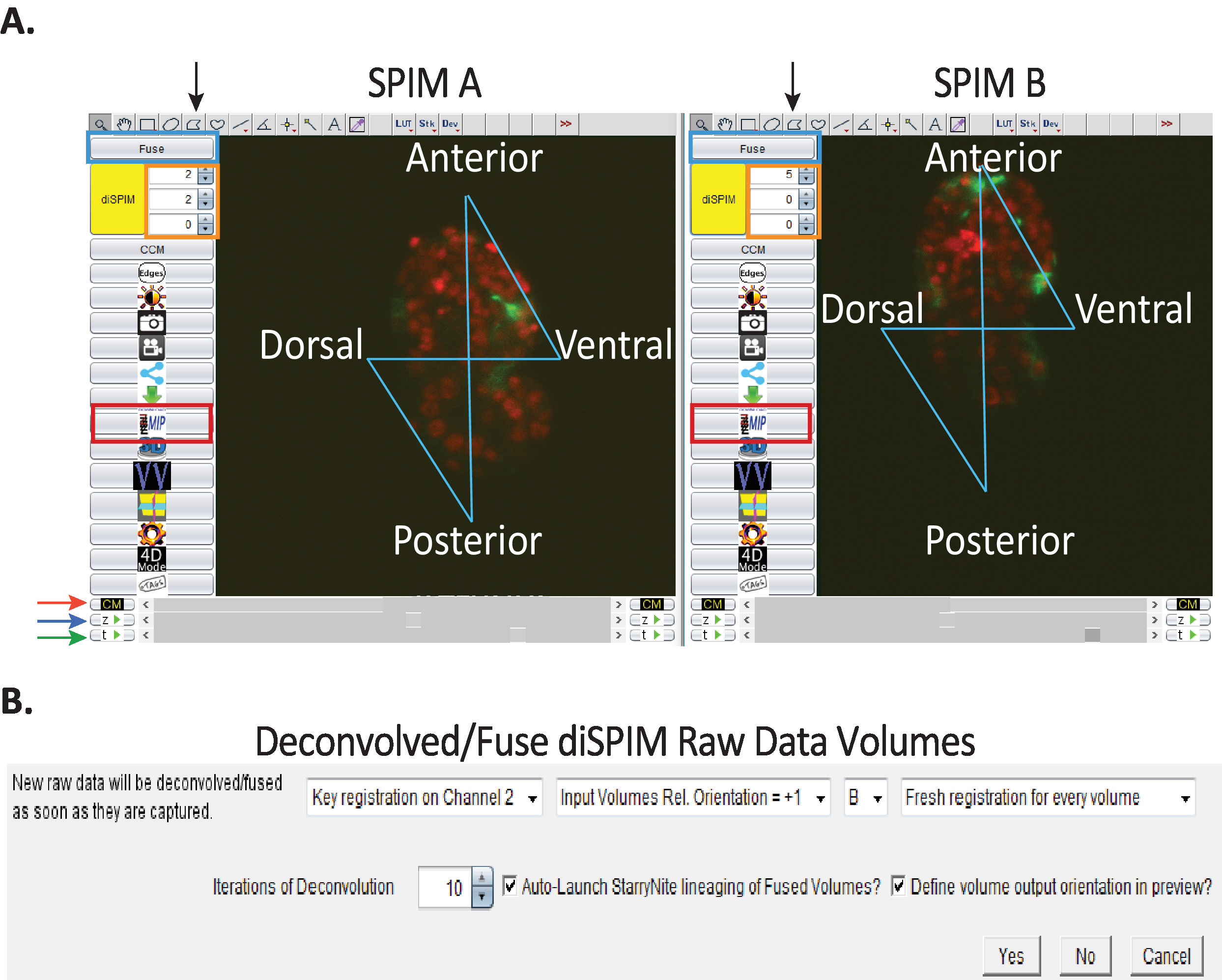Click the Fuse button in SPIM A
The height and width of the screenshot is (980, 1222).
tap(151, 148)
